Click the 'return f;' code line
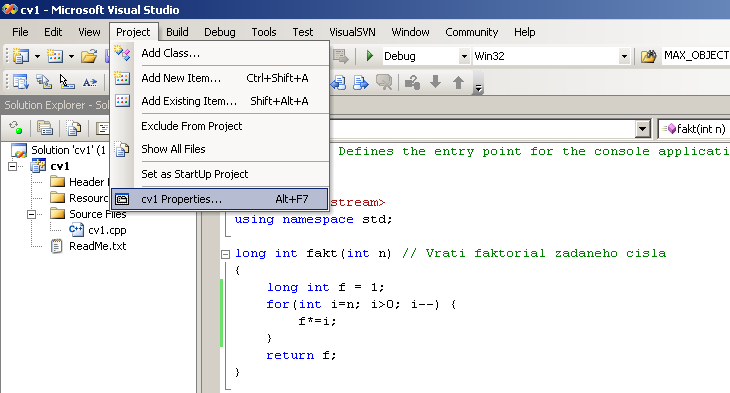 [x=301, y=355]
